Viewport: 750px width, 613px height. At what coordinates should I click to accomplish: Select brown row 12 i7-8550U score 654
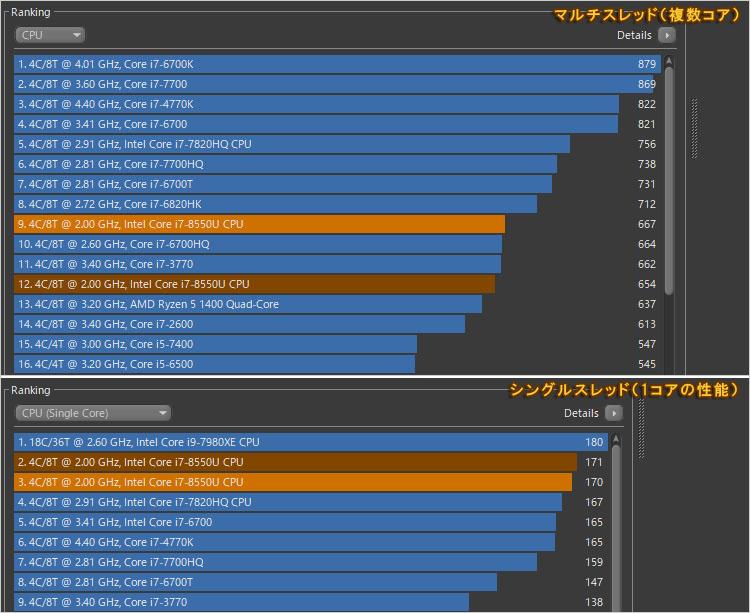(337, 285)
